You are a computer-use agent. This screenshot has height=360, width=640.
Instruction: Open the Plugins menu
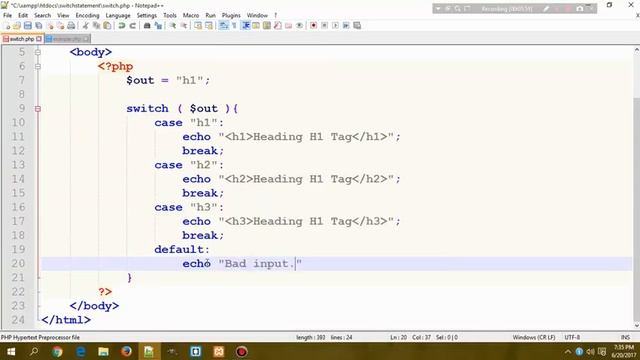[231, 15]
